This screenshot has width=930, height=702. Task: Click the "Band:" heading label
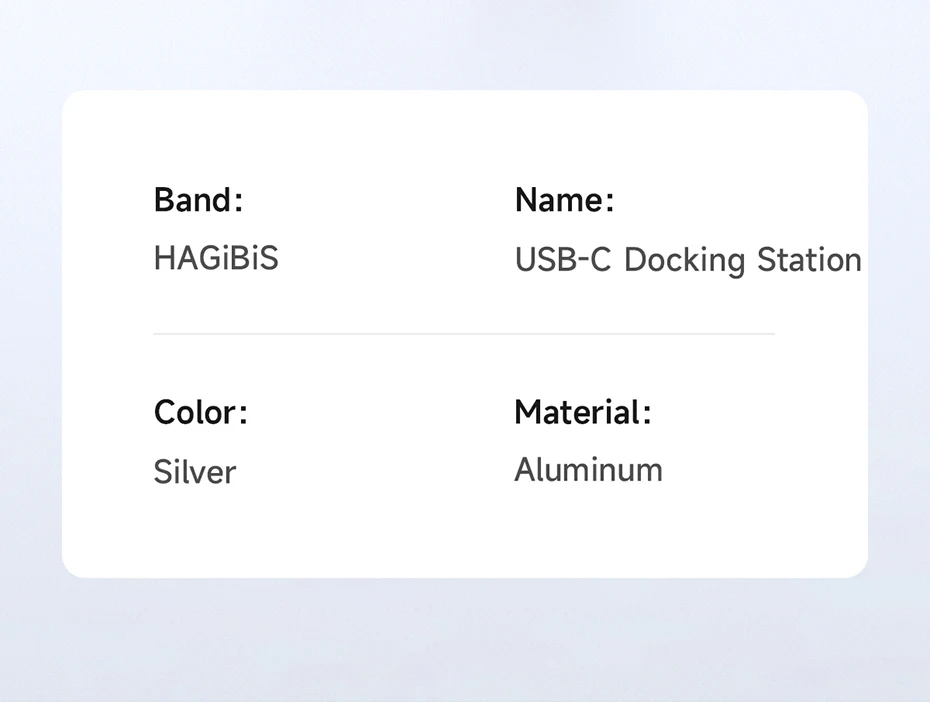click(x=198, y=200)
